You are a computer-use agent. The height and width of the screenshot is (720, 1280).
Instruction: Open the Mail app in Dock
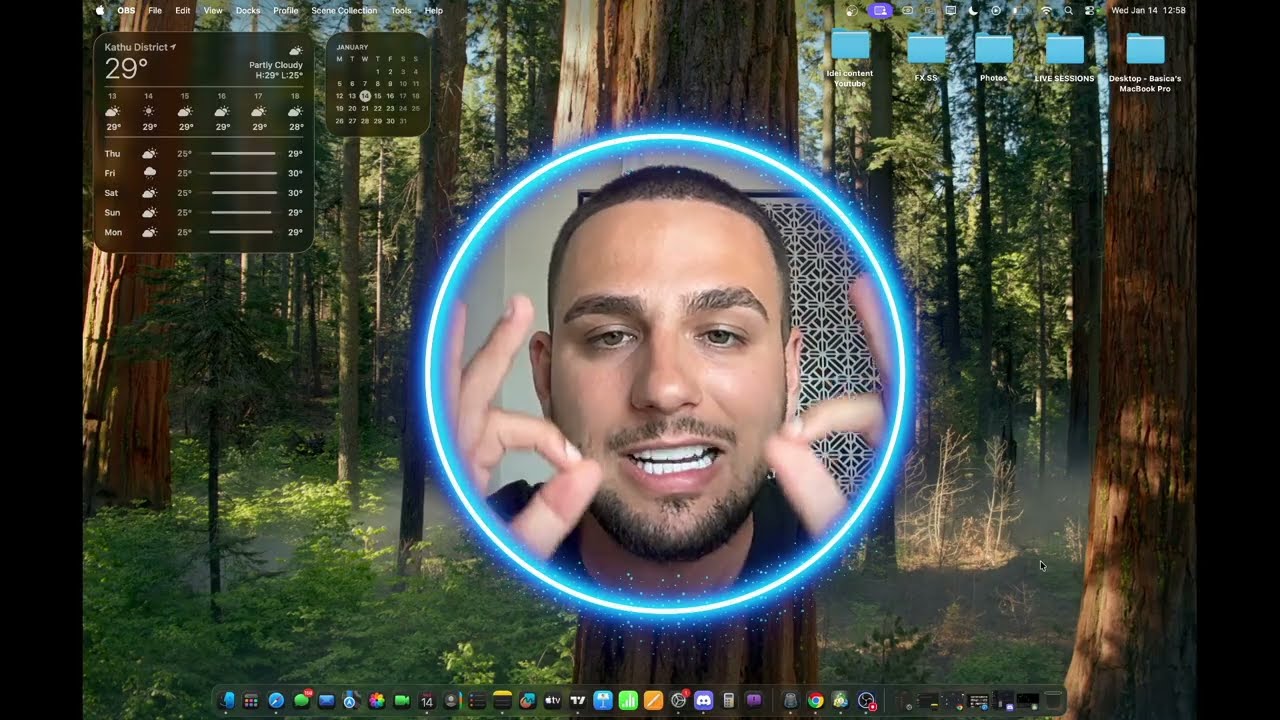tap(326, 701)
